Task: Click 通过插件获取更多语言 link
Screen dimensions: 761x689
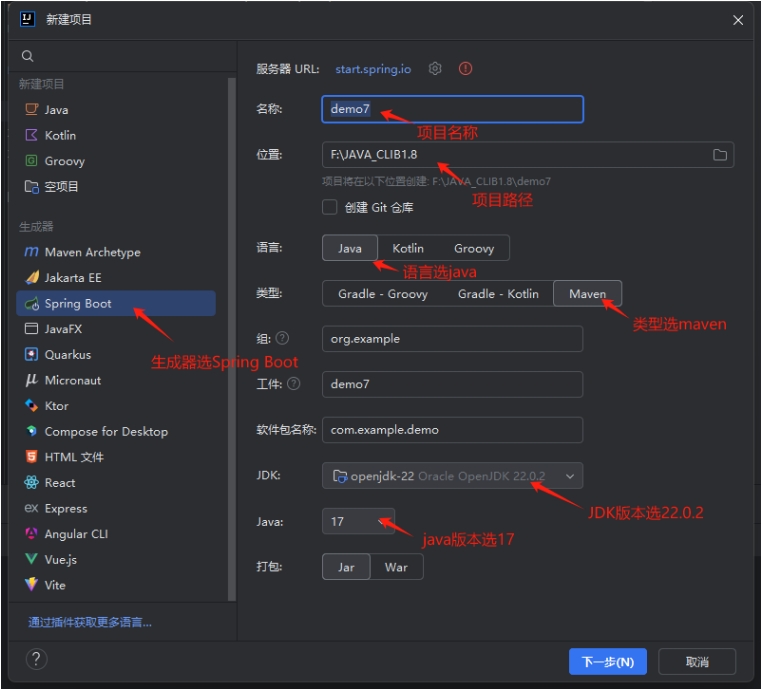Action: click(90, 623)
